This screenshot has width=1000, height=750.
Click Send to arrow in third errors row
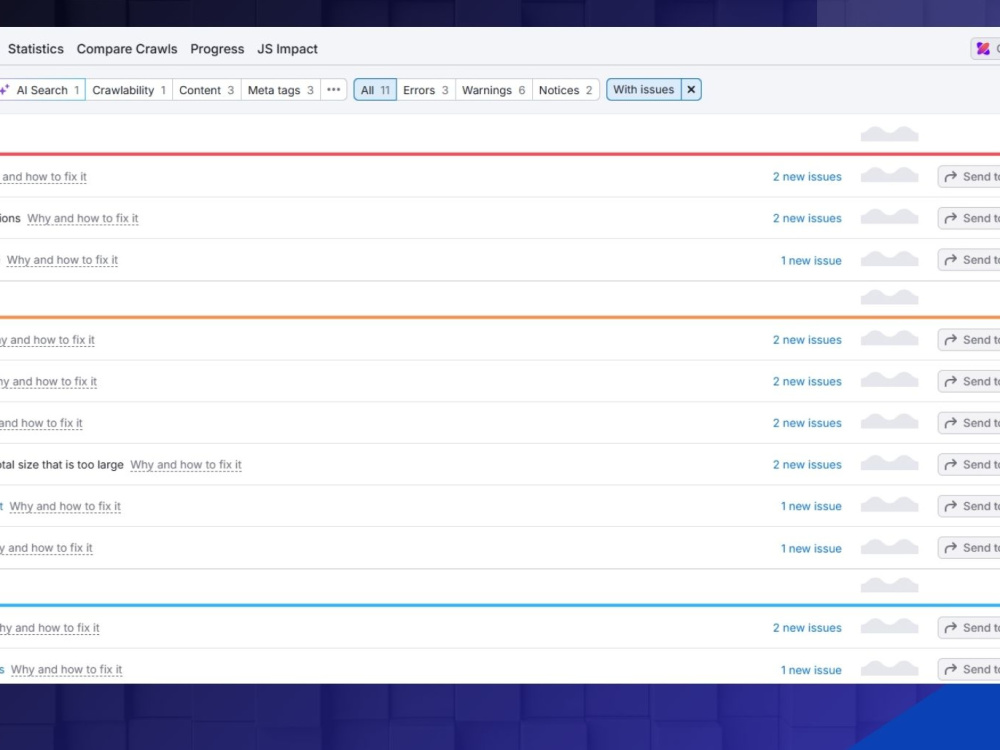tap(951, 260)
